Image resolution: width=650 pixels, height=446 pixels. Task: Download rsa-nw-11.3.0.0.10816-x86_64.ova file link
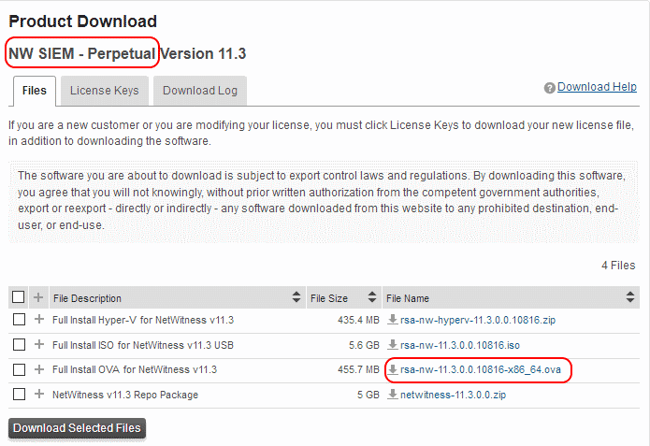pyautogui.click(x=480, y=369)
